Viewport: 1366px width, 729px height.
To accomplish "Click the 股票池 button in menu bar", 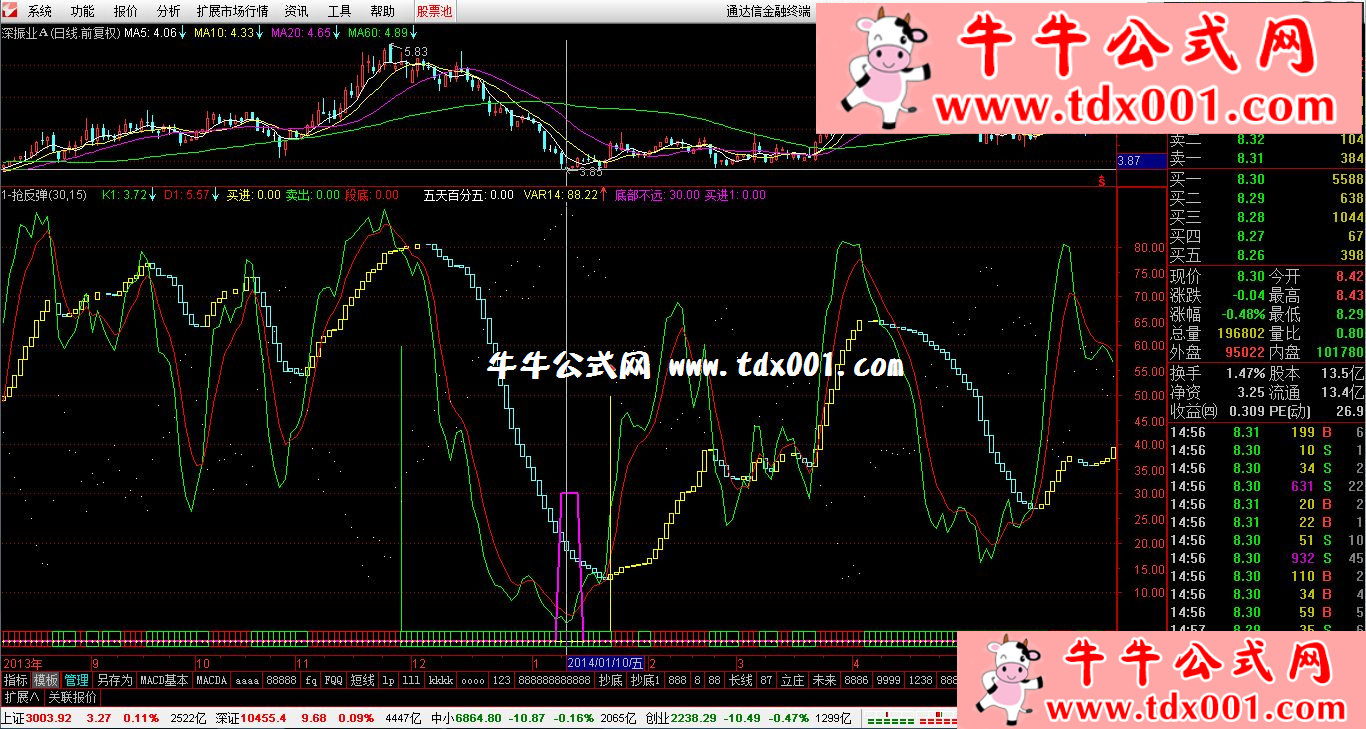I will click(434, 12).
